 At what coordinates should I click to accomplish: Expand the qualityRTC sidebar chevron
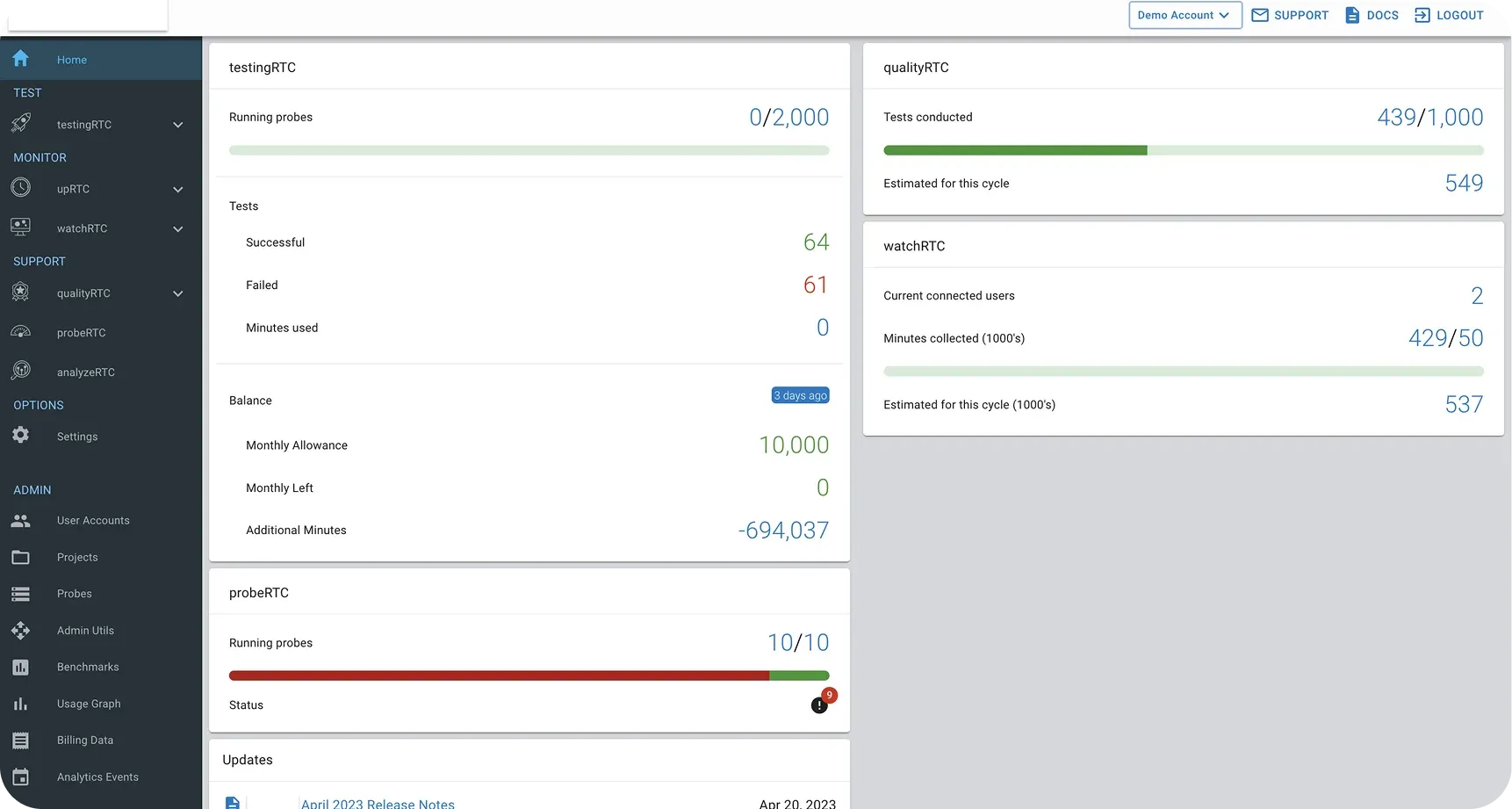178,293
